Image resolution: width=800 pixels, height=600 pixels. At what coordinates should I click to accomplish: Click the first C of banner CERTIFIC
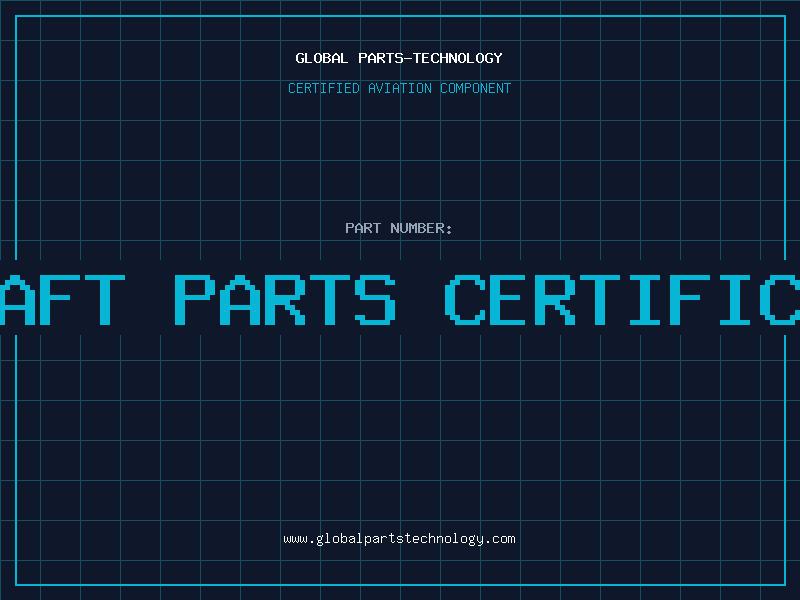coord(465,298)
